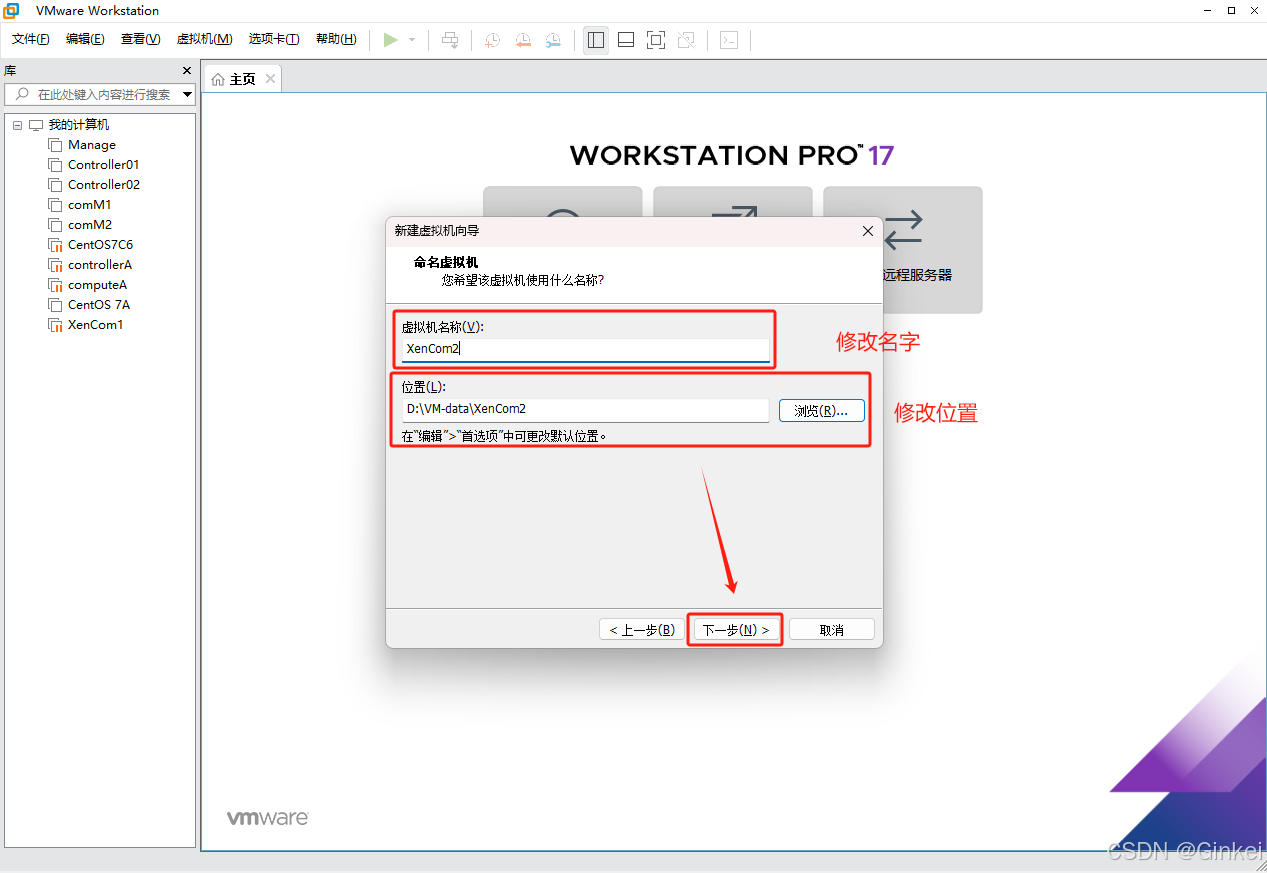Select the CentOS7C6 virtual machine

click(x=100, y=245)
